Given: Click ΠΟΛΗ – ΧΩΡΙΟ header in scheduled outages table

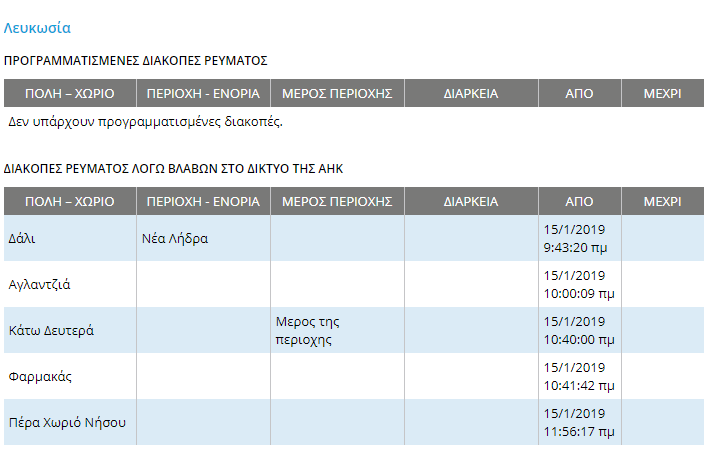Looking at the screenshot, I should [x=70, y=93].
